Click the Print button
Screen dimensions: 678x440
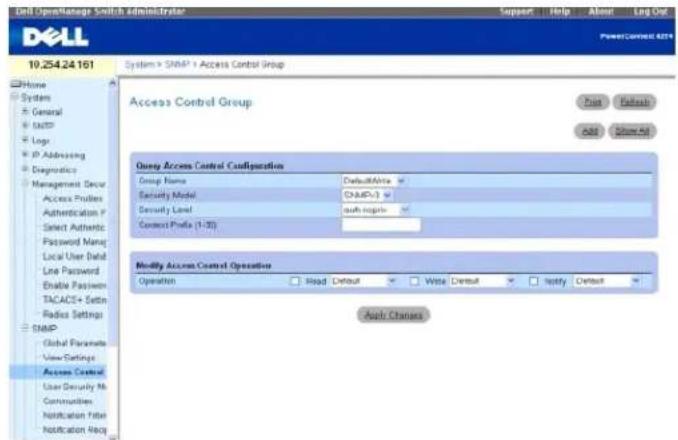click(593, 102)
